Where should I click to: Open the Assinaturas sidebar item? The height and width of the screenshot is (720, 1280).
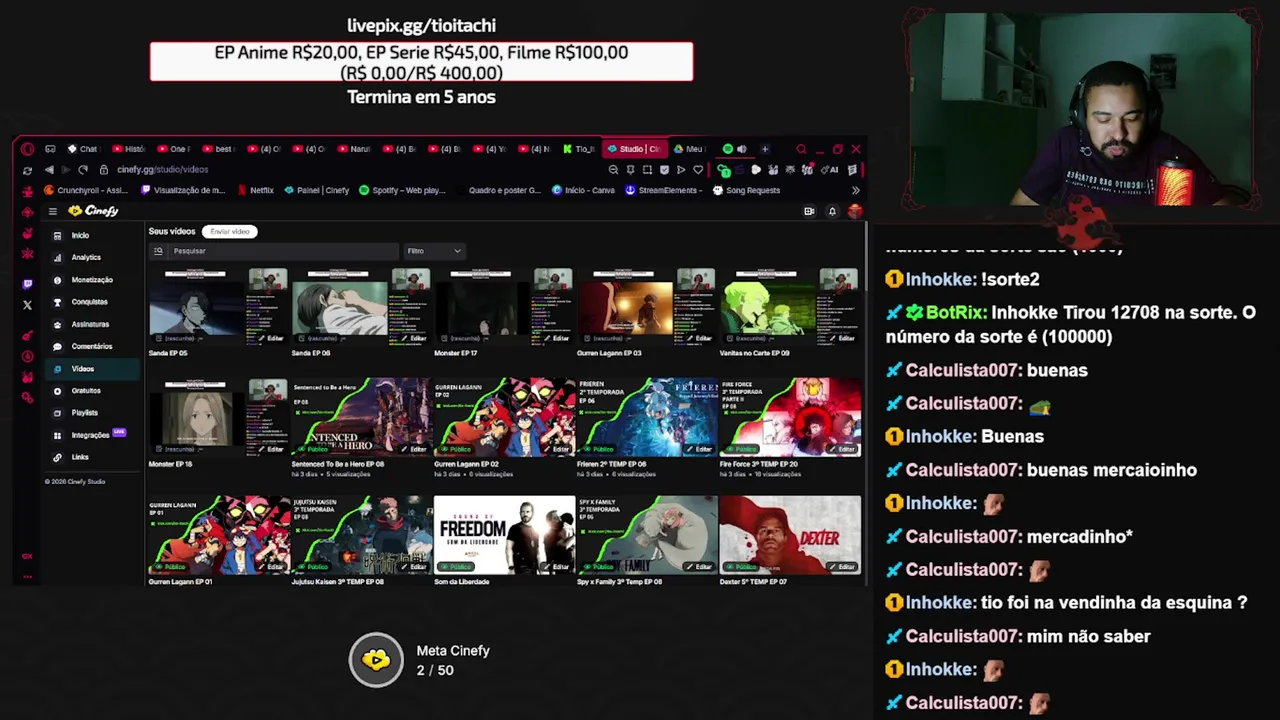coord(90,324)
